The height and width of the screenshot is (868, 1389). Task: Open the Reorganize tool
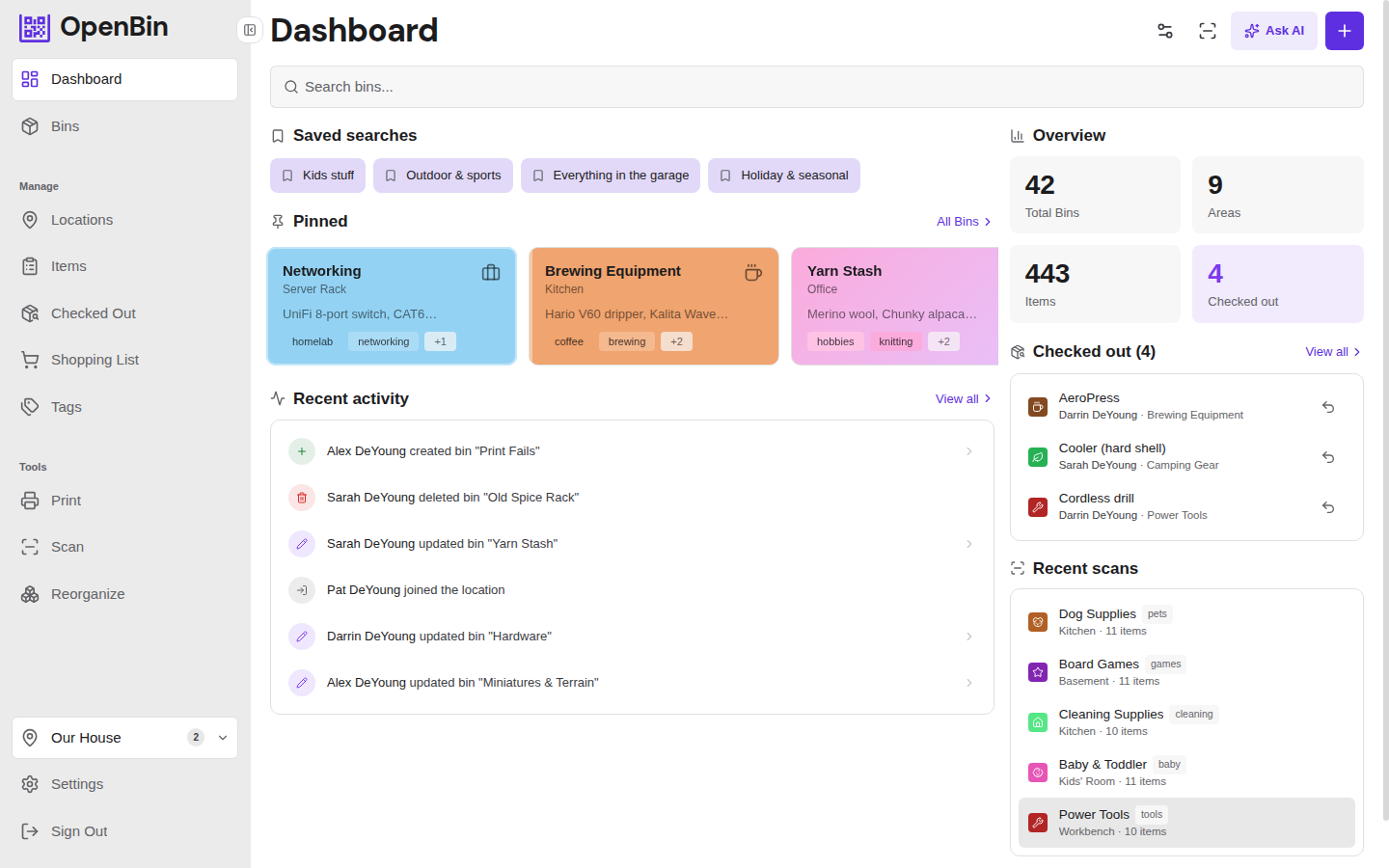coord(124,594)
